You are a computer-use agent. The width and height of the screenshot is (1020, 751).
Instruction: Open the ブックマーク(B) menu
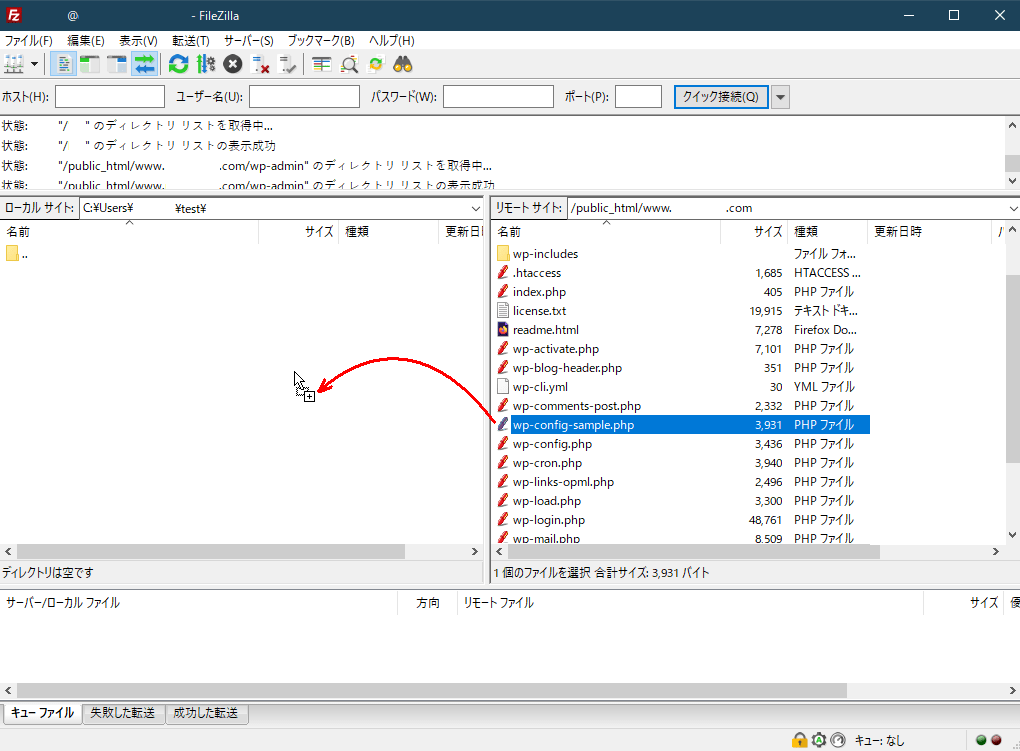[x=321, y=40]
